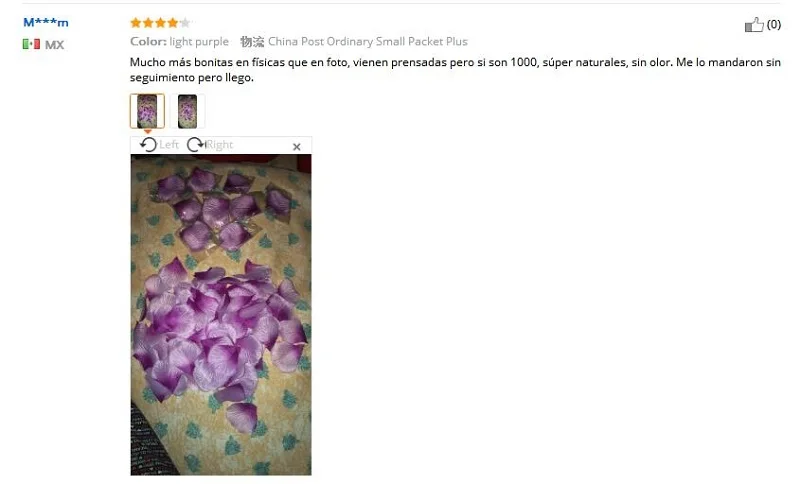Click the Mexico flag icon
This screenshot has width=800, height=484.
tap(31, 44)
